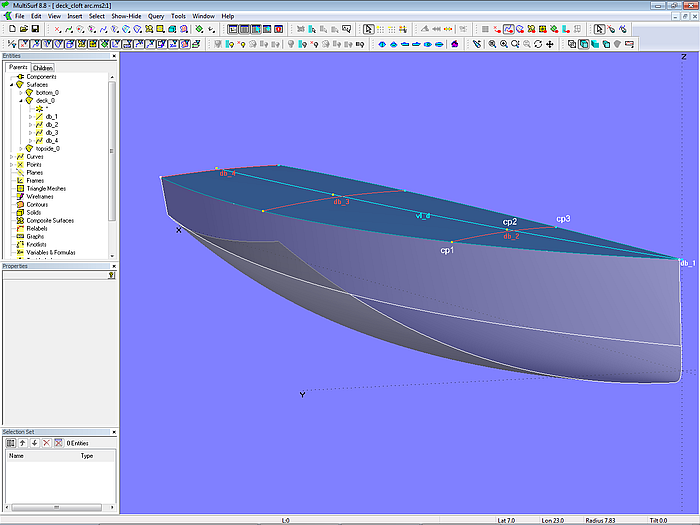
Task: Open the Show-Hide menu
Action: click(x=127, y=16)
